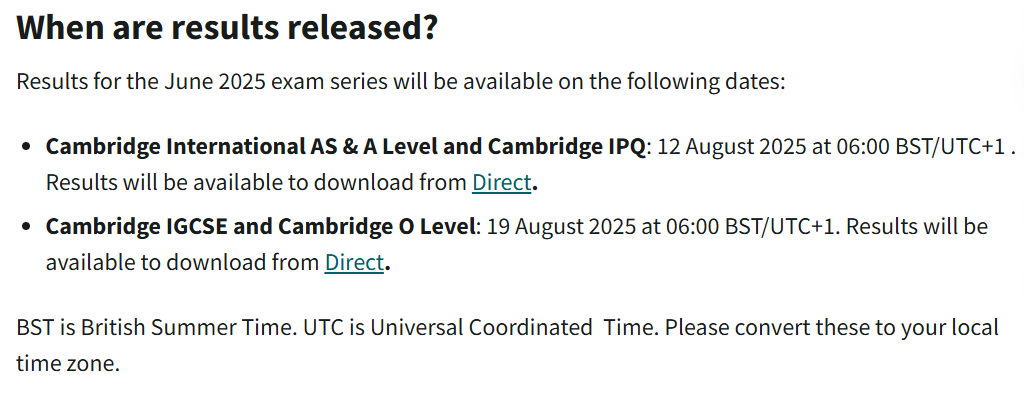Click 'available to download from' in second bullet
This screenshot has width=1024, height=393.
[182, 262]
